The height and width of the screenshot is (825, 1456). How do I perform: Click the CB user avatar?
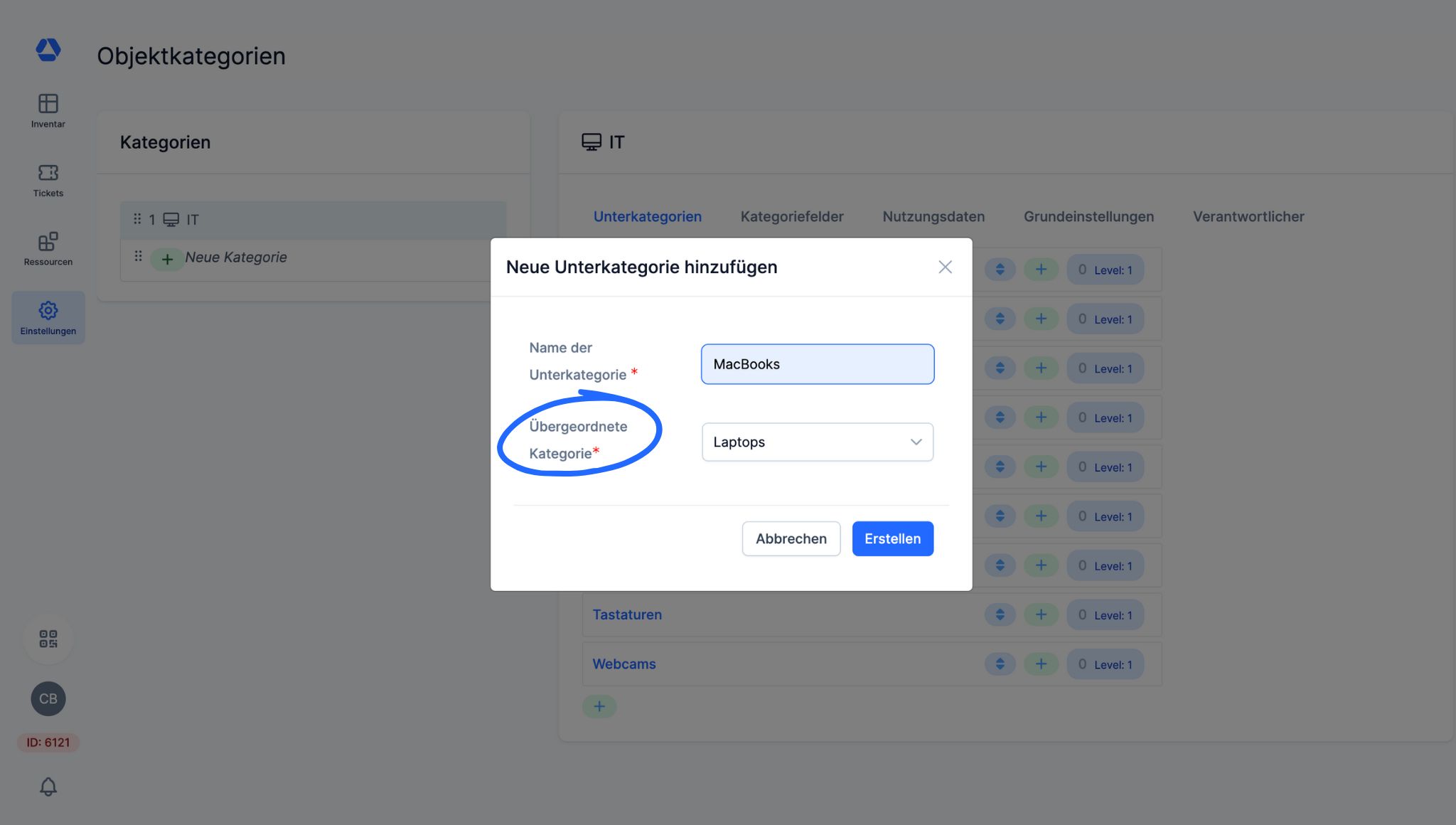tap(48, 698)
